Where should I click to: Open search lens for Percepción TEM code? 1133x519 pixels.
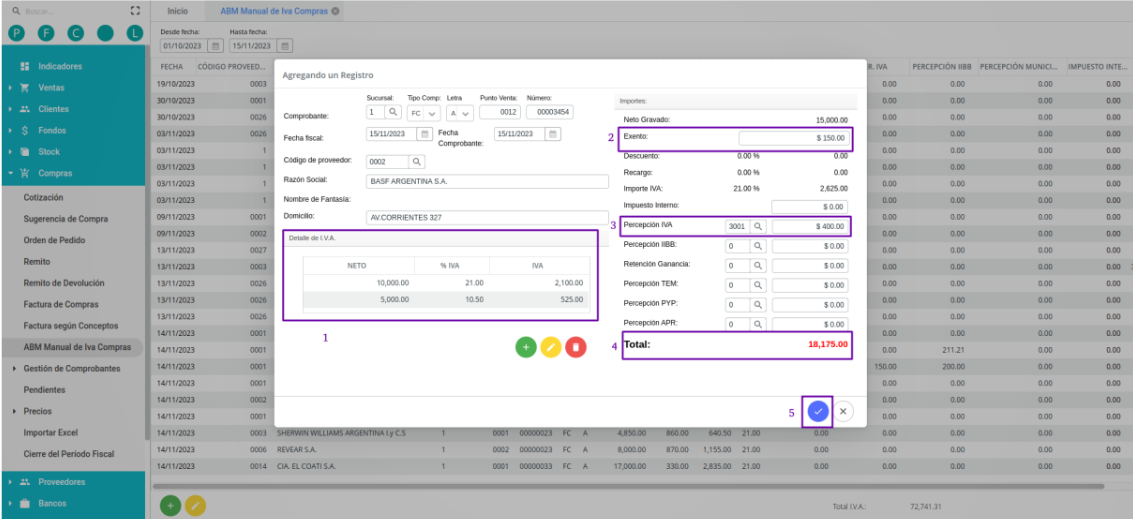pos(758,285)
